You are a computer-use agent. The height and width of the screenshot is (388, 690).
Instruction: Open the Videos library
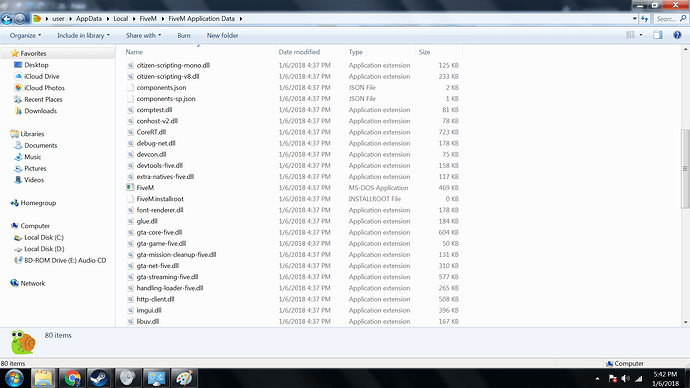[34, 179]
